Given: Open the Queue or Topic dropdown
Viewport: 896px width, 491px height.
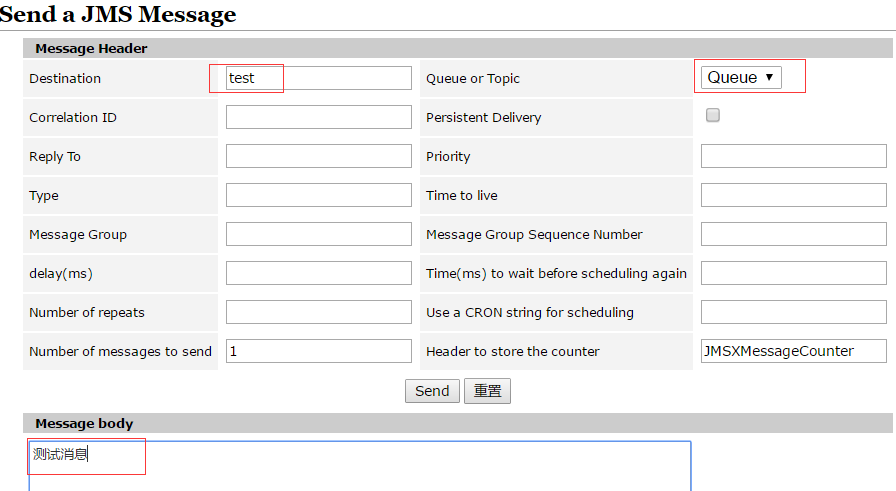Looking at the screenshot, I should pos(741,77).
